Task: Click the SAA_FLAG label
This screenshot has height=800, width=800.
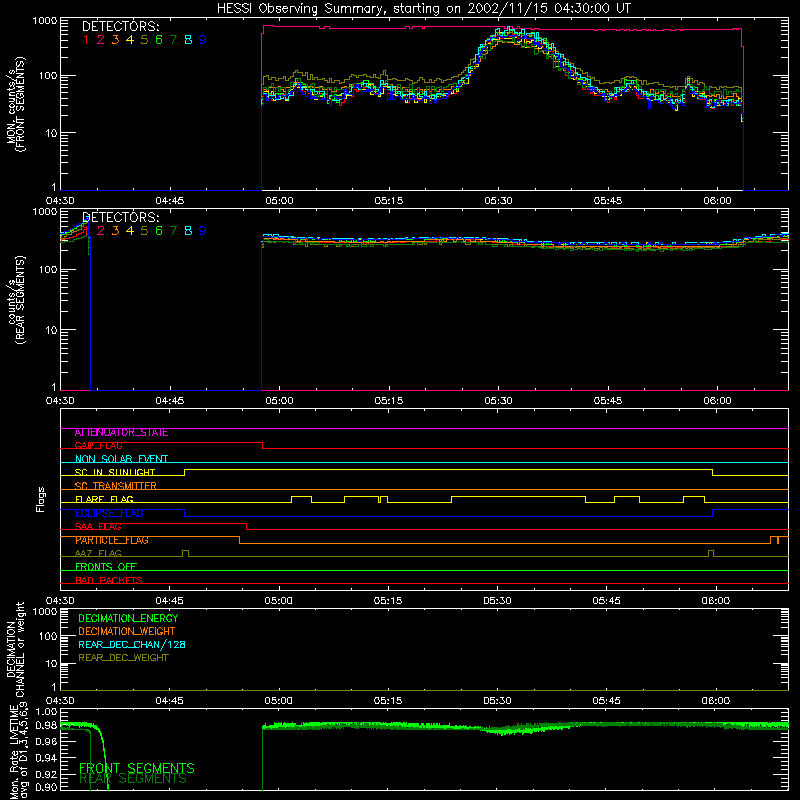Action: [98, 527]
